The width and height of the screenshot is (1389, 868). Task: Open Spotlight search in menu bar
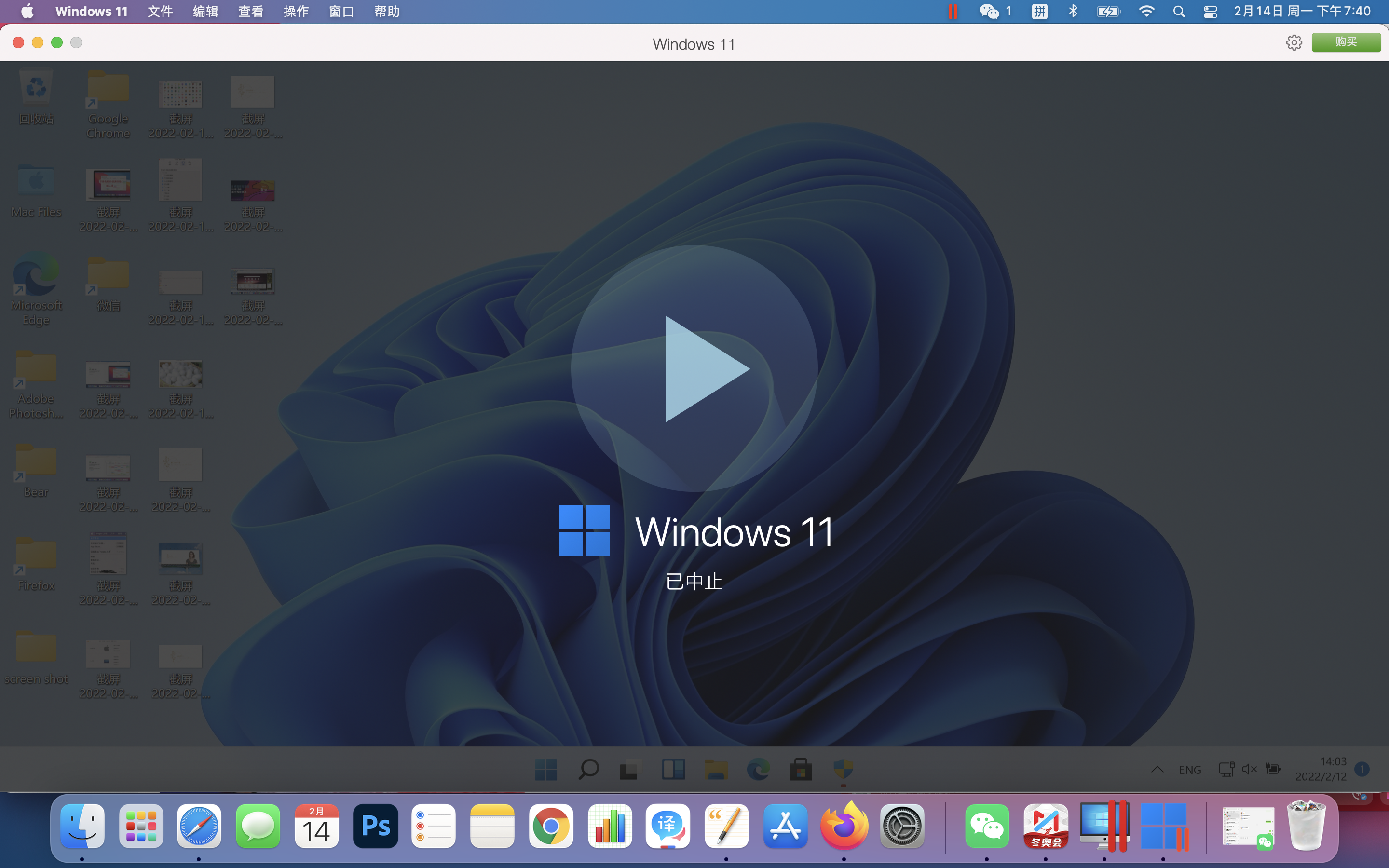click(x=1179, y=12)
